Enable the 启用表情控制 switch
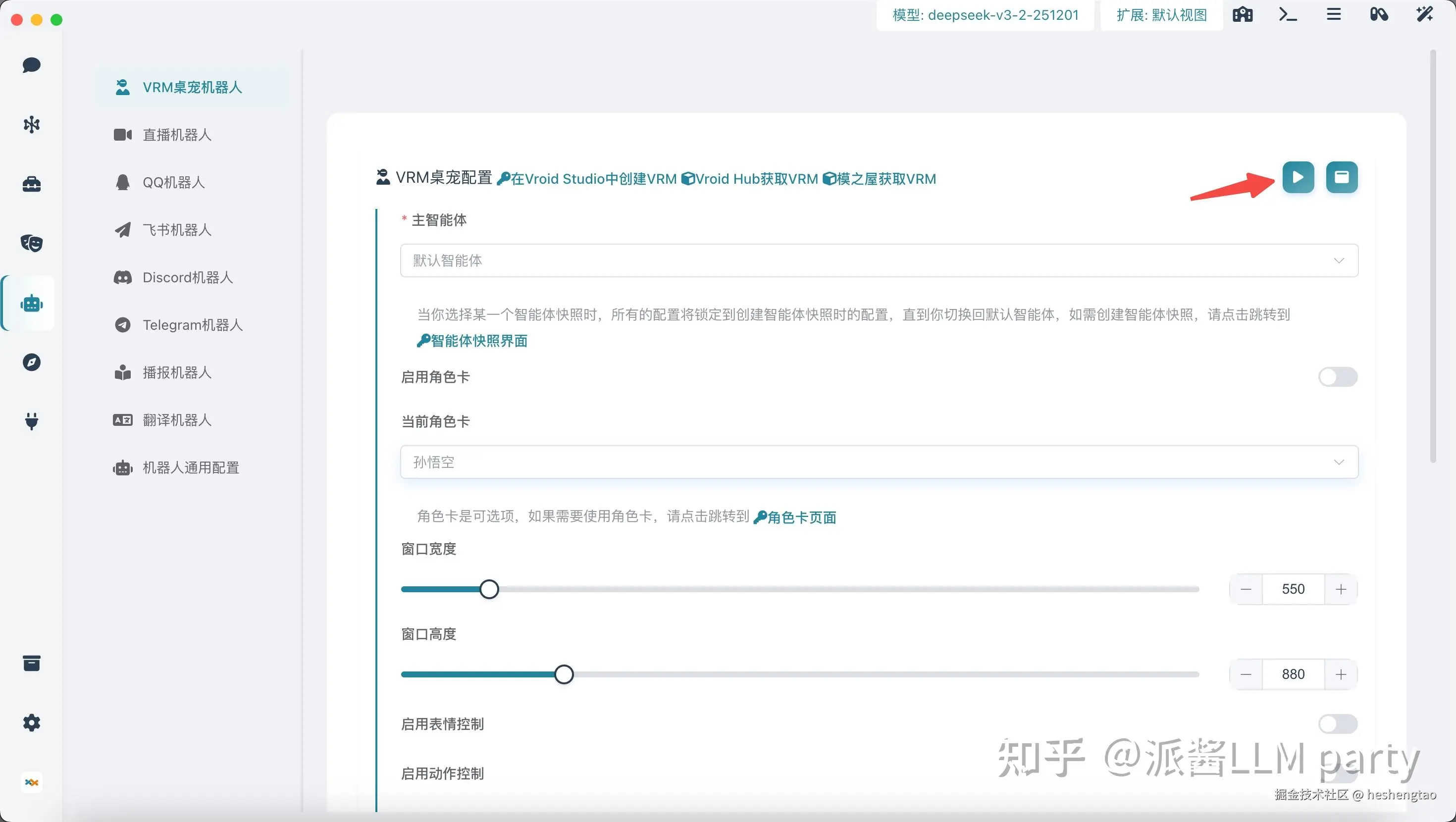Screen dimensions: 1456x822 1337,723
